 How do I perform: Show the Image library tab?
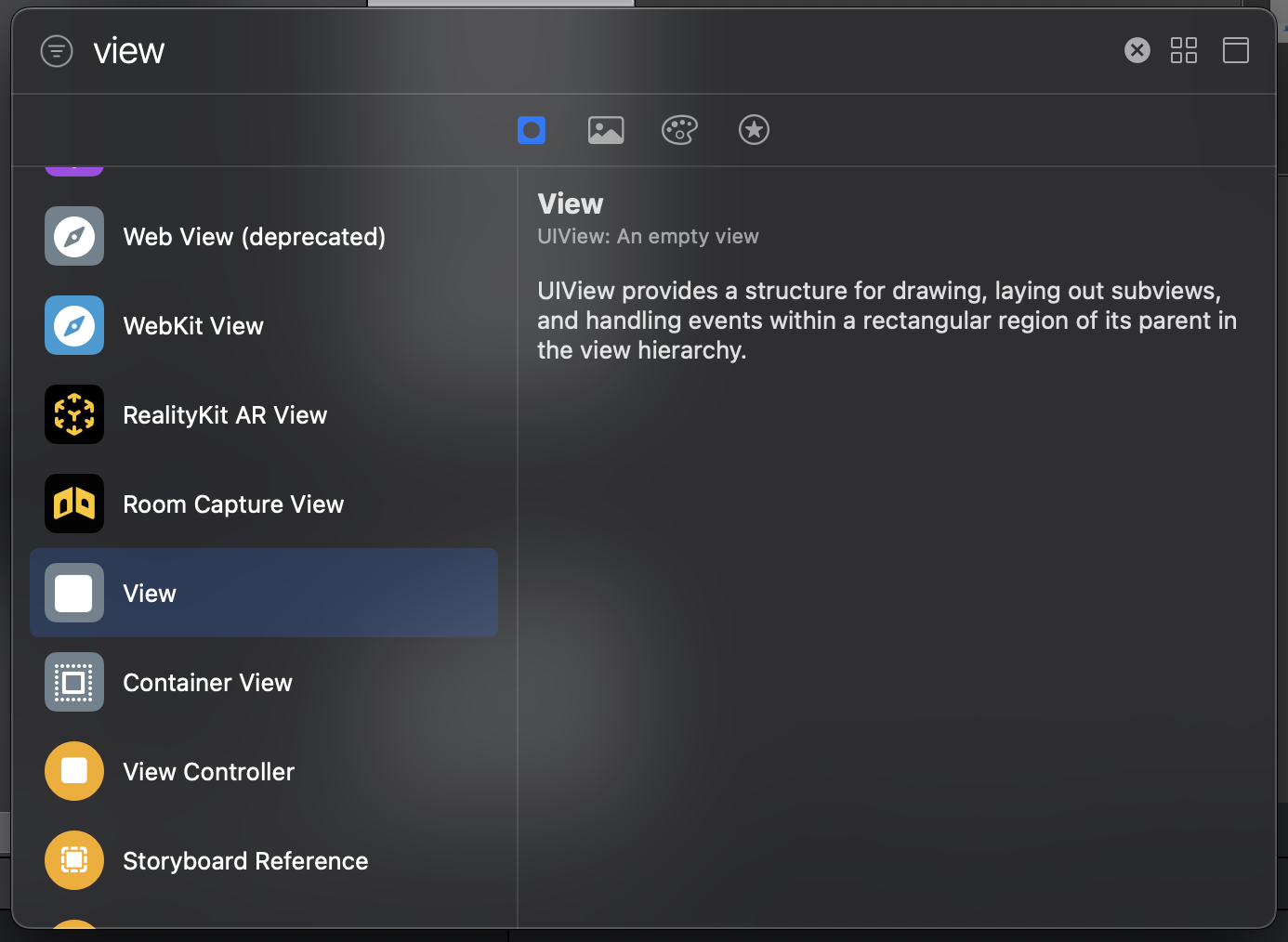pyautogui.click(x=606, y=130)
